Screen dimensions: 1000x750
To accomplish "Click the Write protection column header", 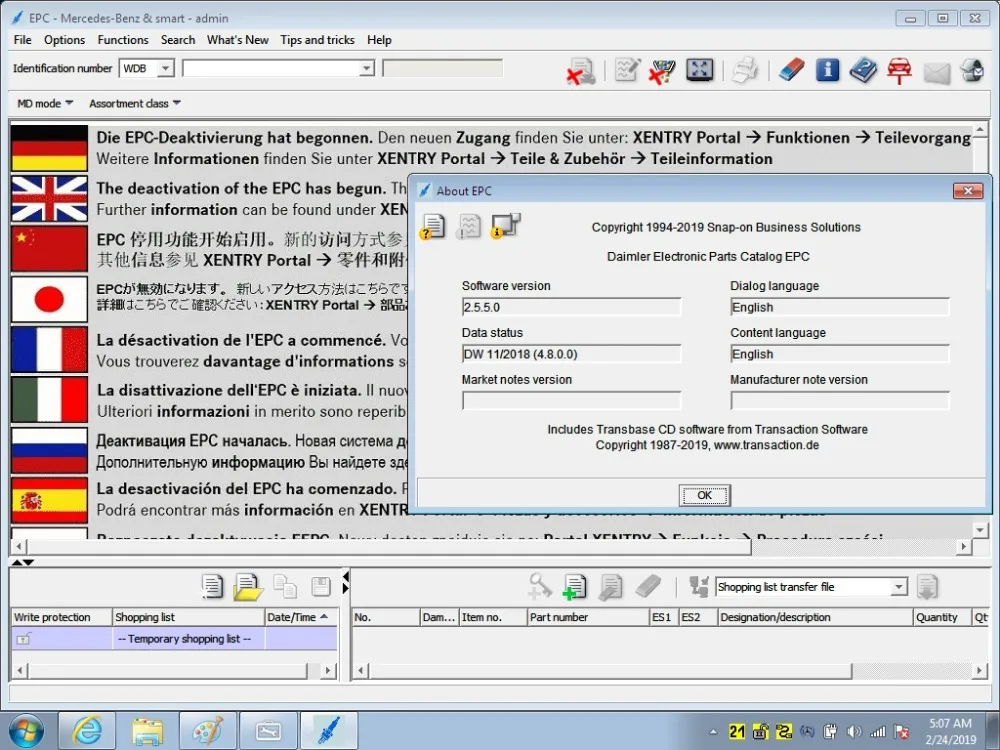I will point(61,617).
